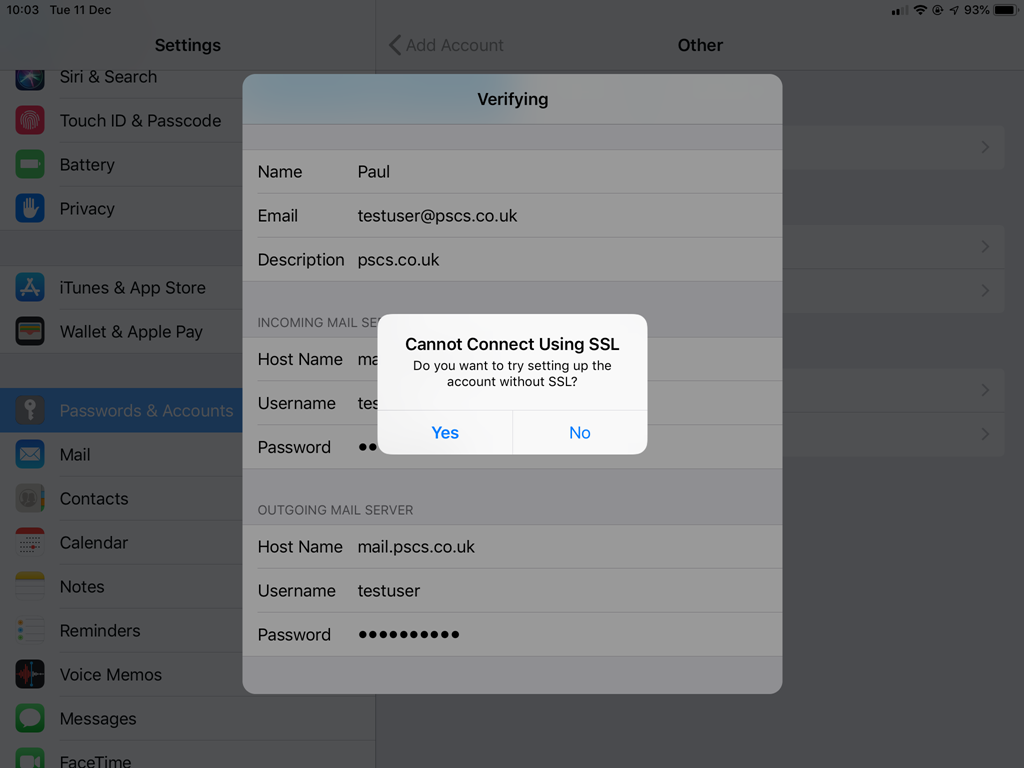Open the Wallet & Apple Pay icon
The height and width of the screenshot is (768, 1024).
(x=30, y=332)
